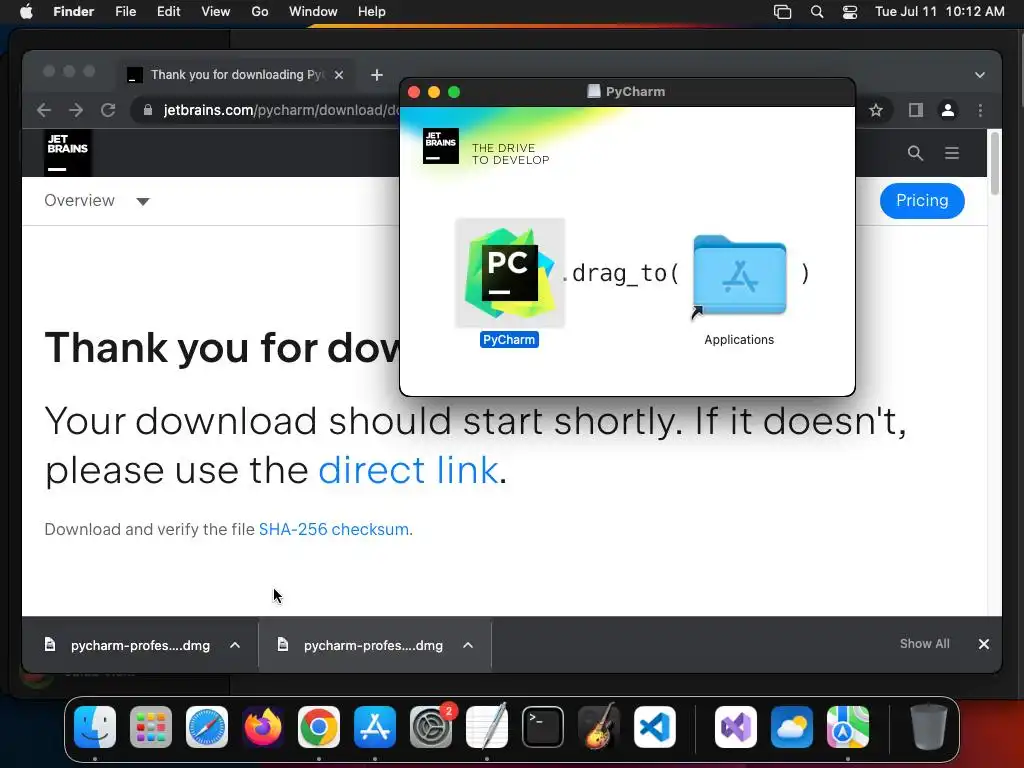Expand second pycharm-profes dmg download options
The height and width of the screenshot is (768, 1024).
(468, 645)
